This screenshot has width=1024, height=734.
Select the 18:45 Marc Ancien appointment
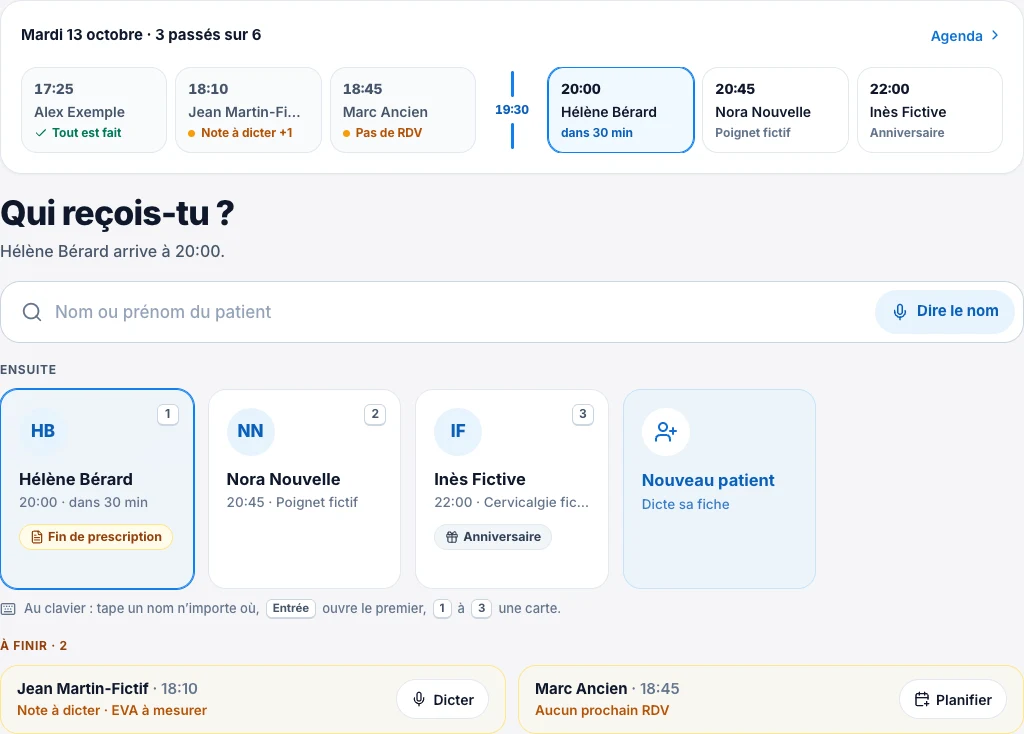point(403,110)
